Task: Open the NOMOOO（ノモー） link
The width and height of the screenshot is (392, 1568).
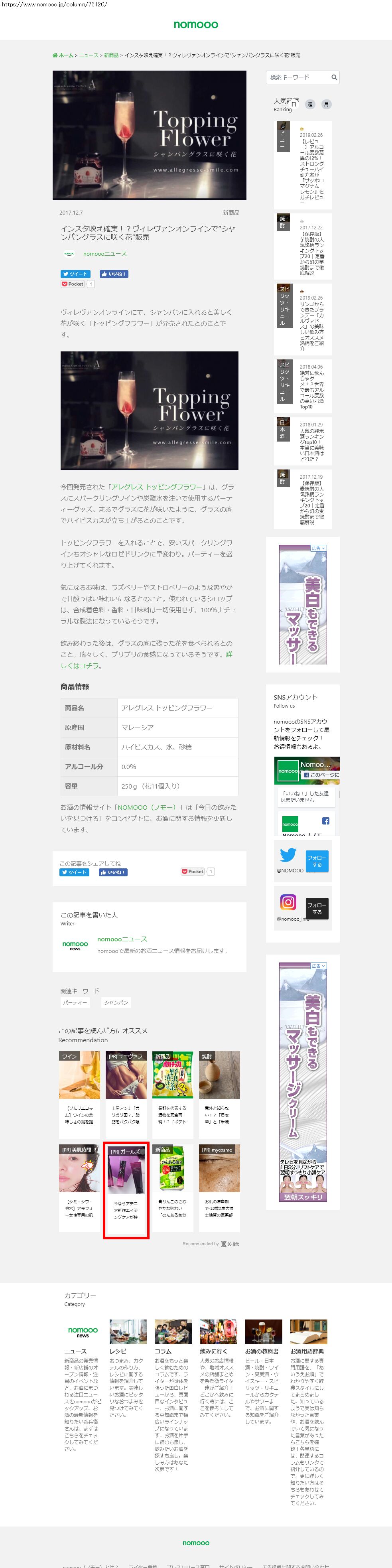Action: 147,807
